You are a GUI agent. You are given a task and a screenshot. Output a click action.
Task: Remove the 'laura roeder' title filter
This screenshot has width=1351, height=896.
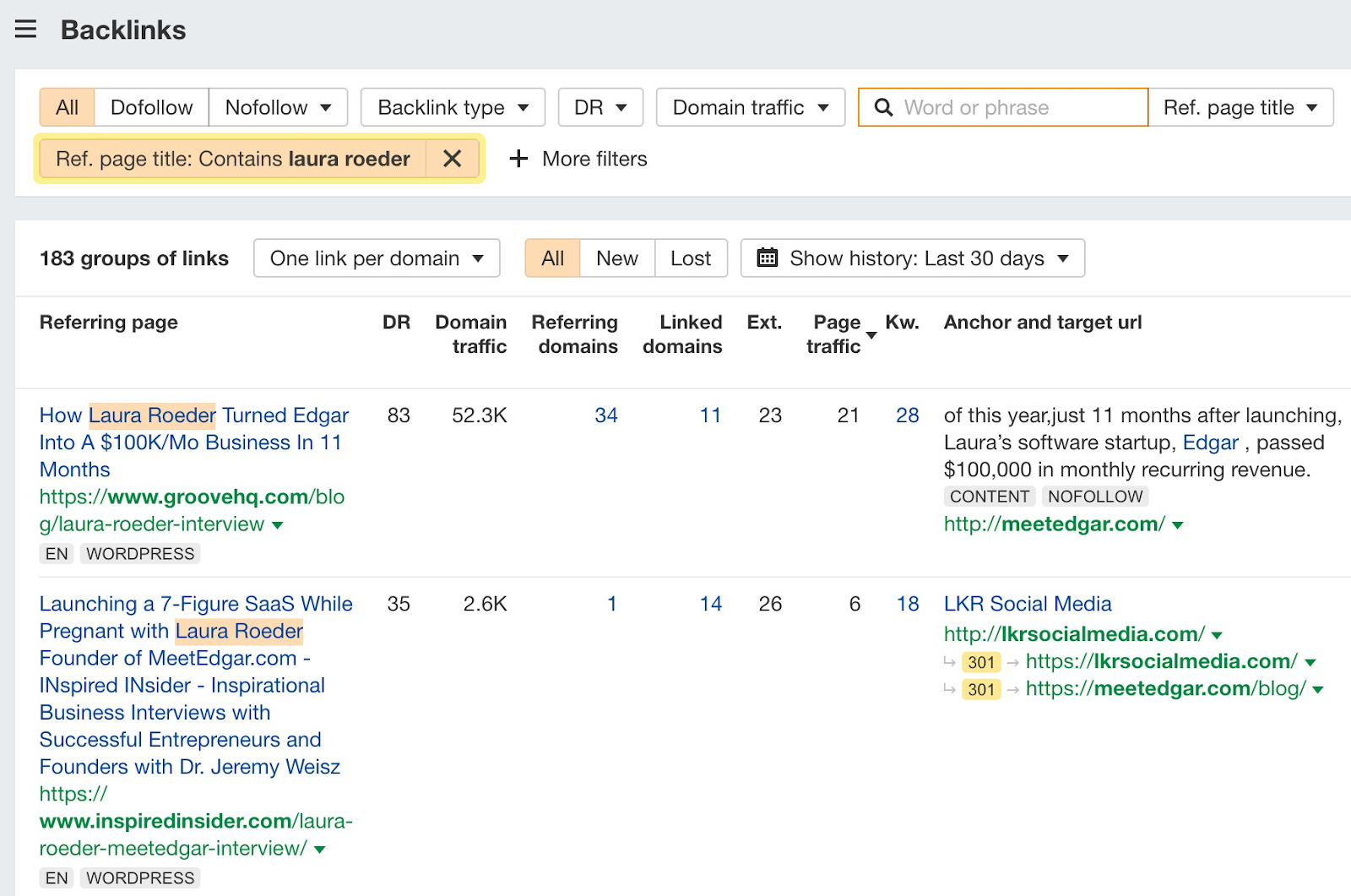point(453,159)
